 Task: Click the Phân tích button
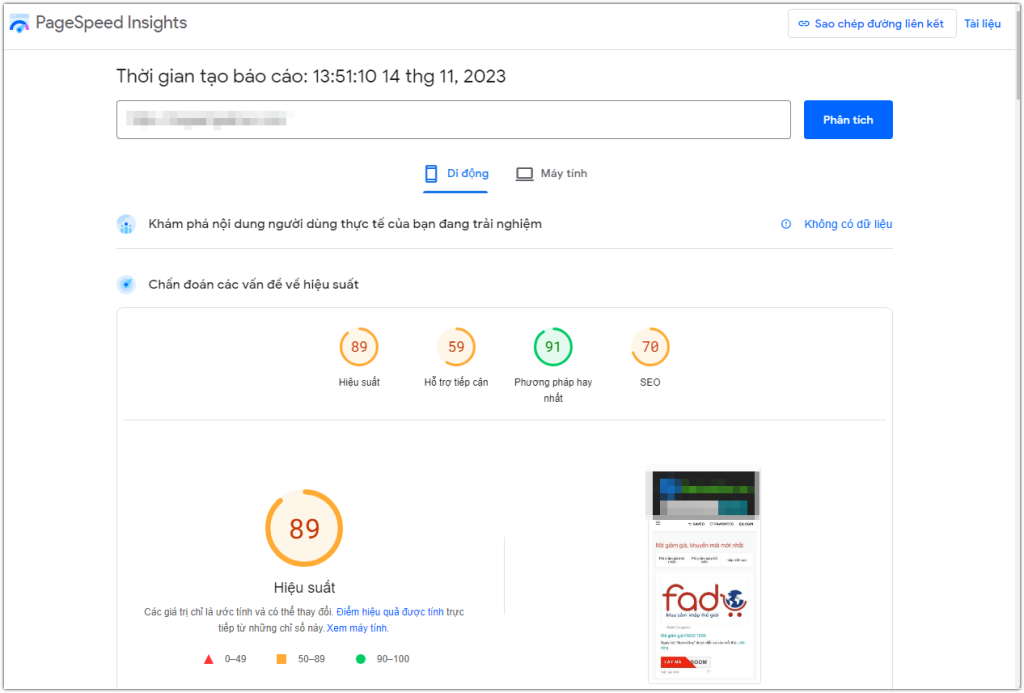848,120
